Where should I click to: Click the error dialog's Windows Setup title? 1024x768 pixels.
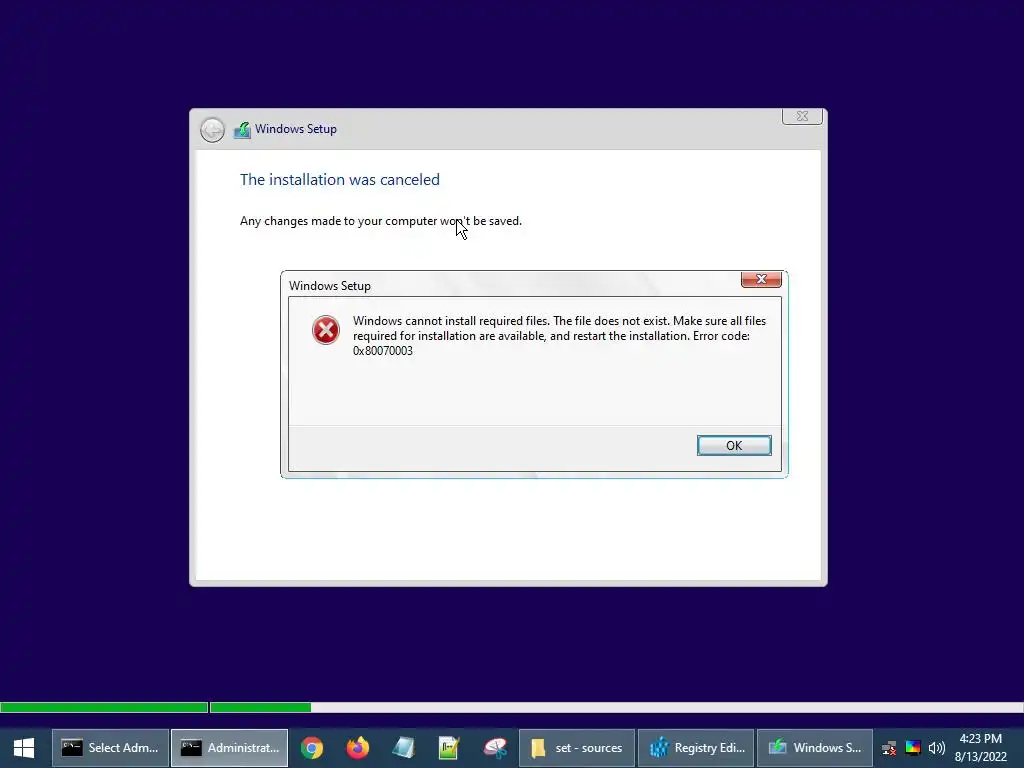[330, 286]
